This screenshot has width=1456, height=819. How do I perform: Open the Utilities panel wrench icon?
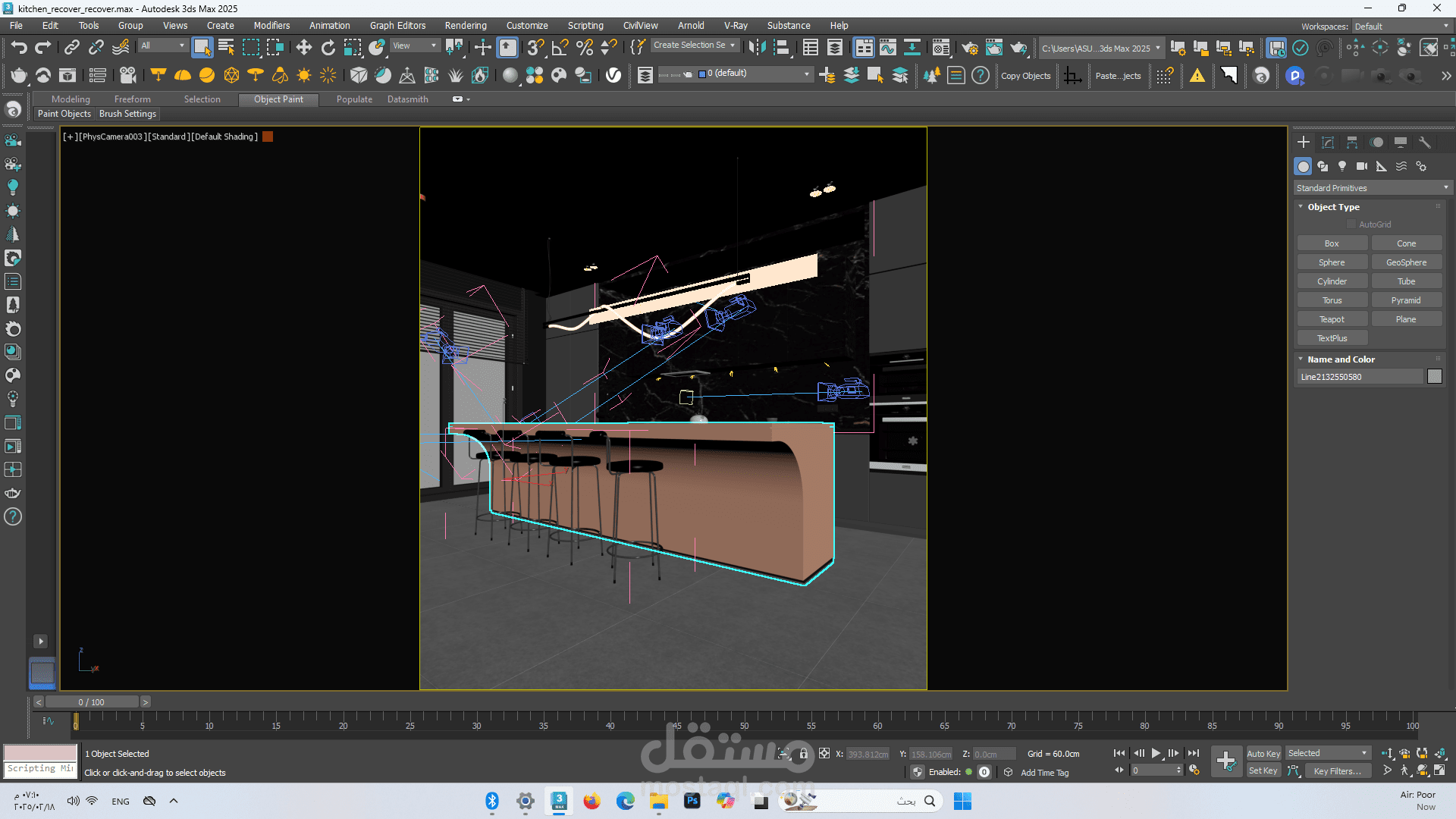1425,143
